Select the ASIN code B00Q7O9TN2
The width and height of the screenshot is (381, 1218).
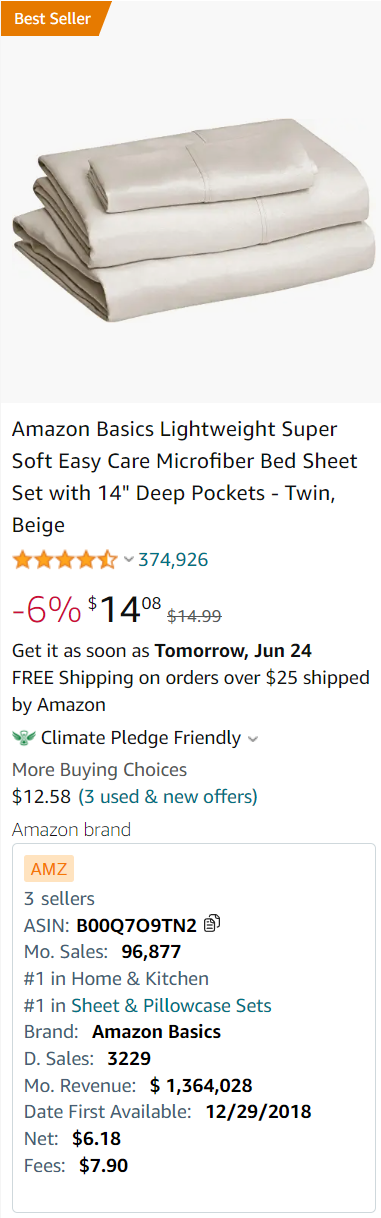136,925
